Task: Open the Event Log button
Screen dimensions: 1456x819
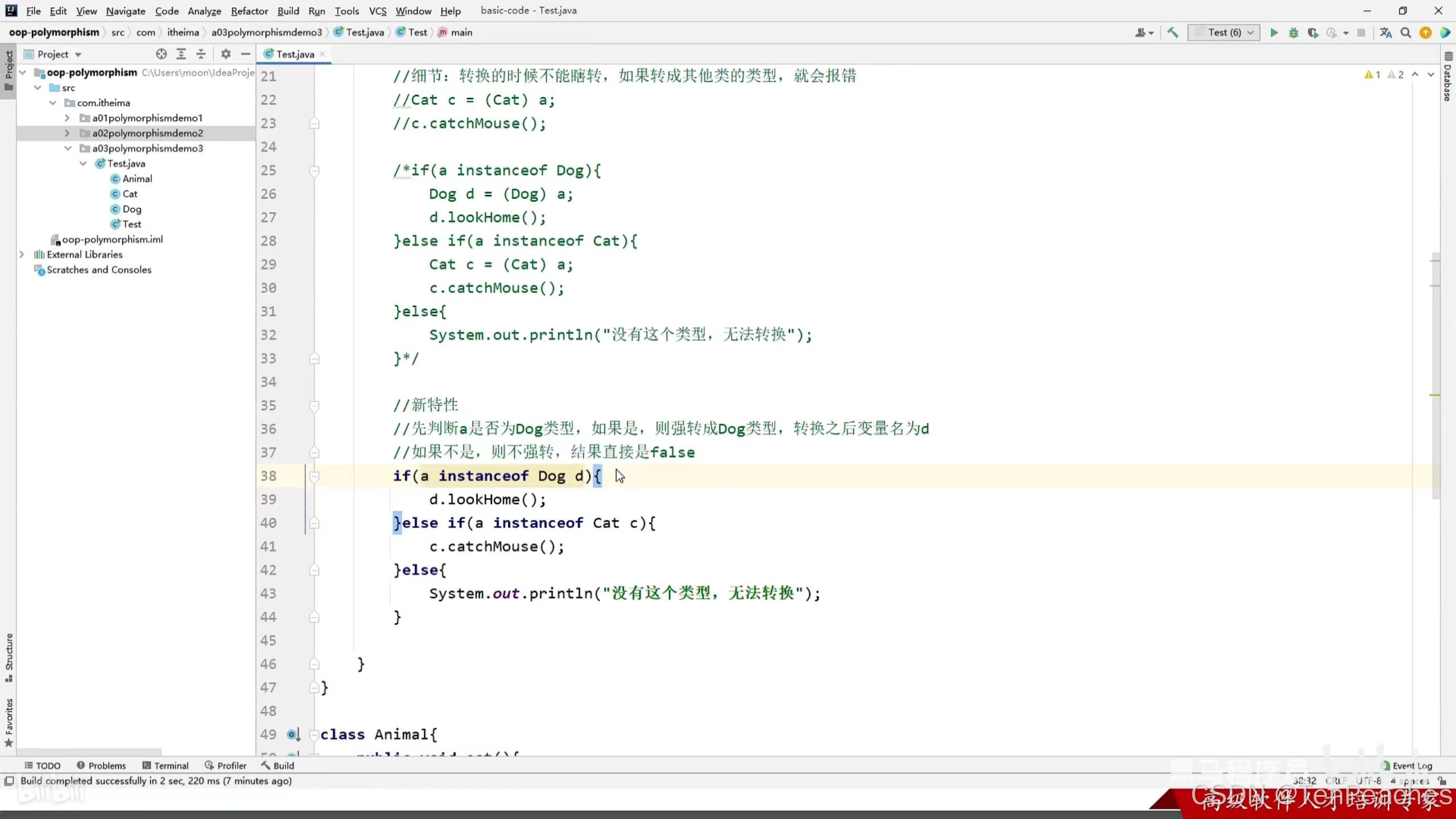Action: click(x=1408, y=766)
